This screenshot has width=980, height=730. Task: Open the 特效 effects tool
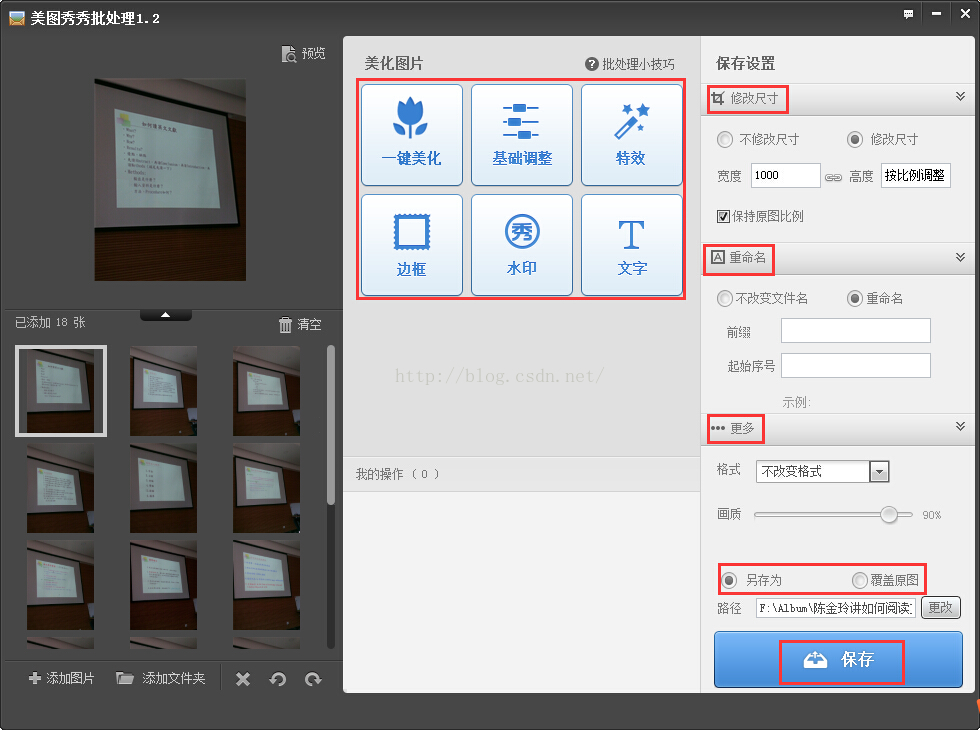point(631,135)
